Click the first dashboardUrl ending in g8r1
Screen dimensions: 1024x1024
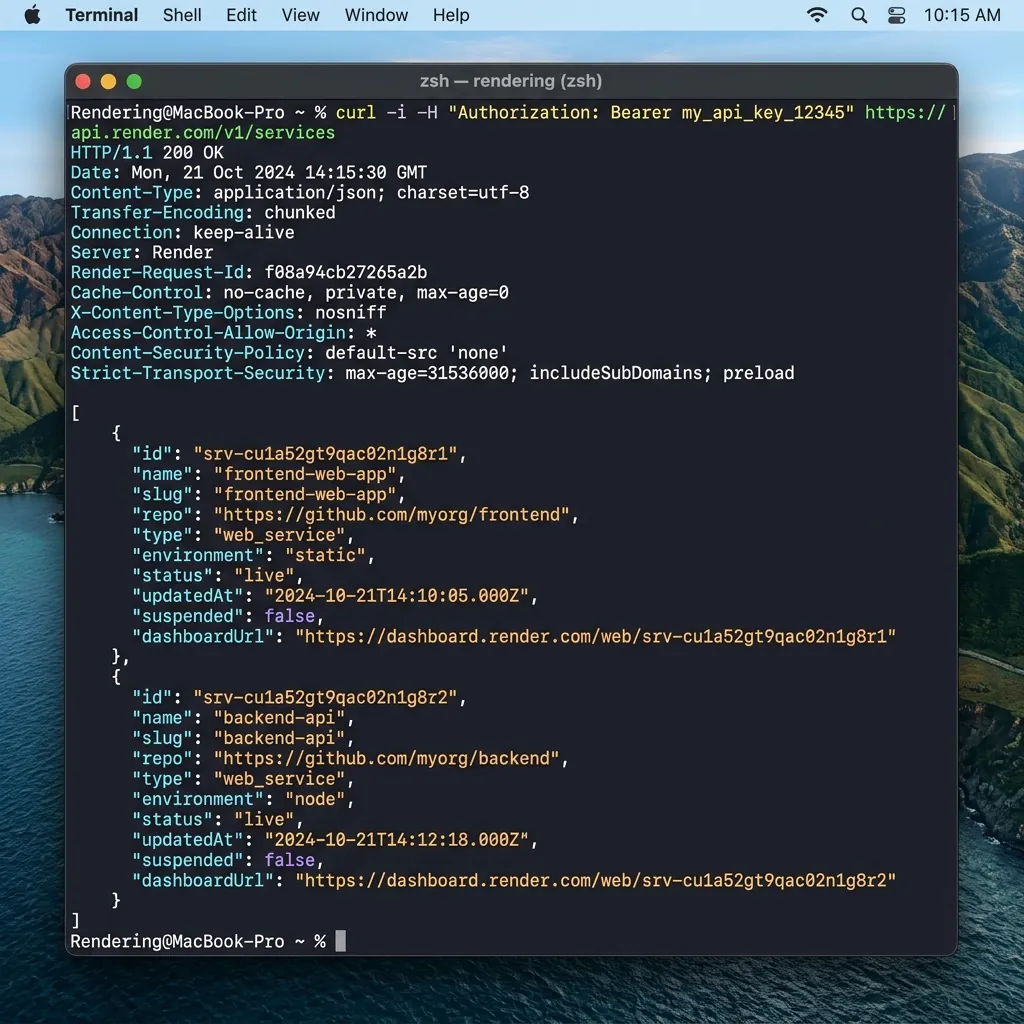click(596, 637)
